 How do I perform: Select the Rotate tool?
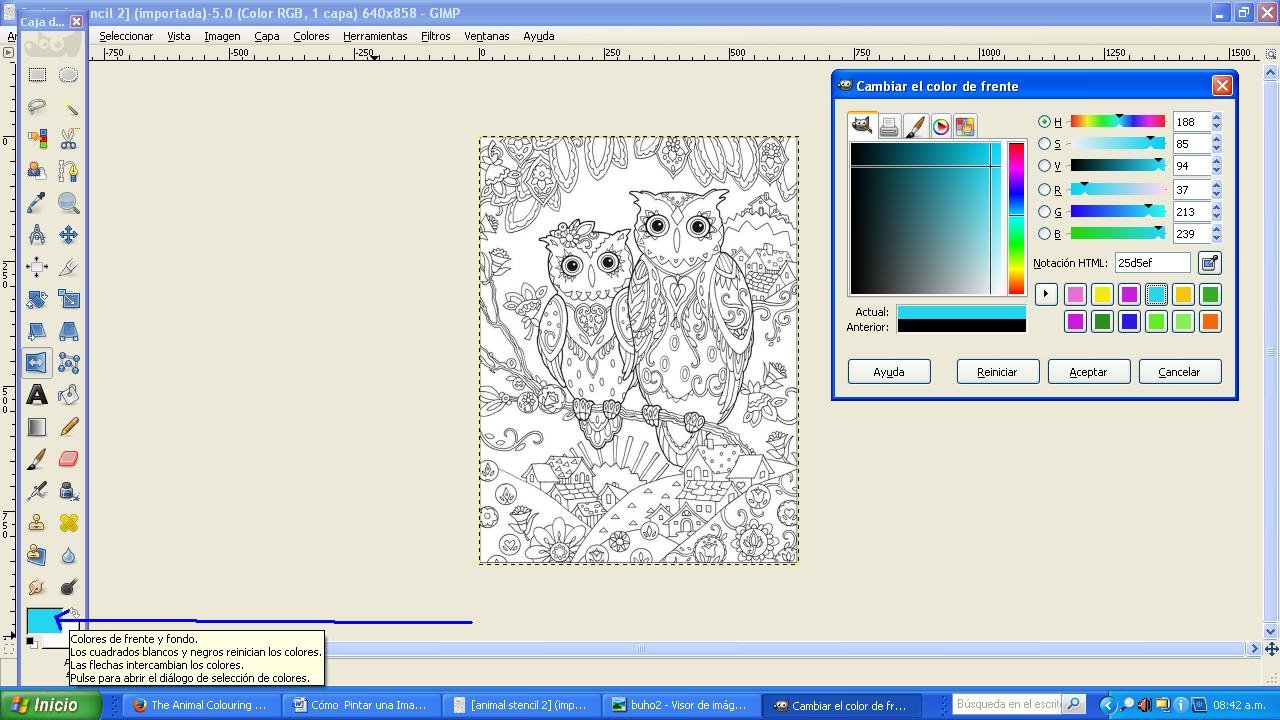37,299
